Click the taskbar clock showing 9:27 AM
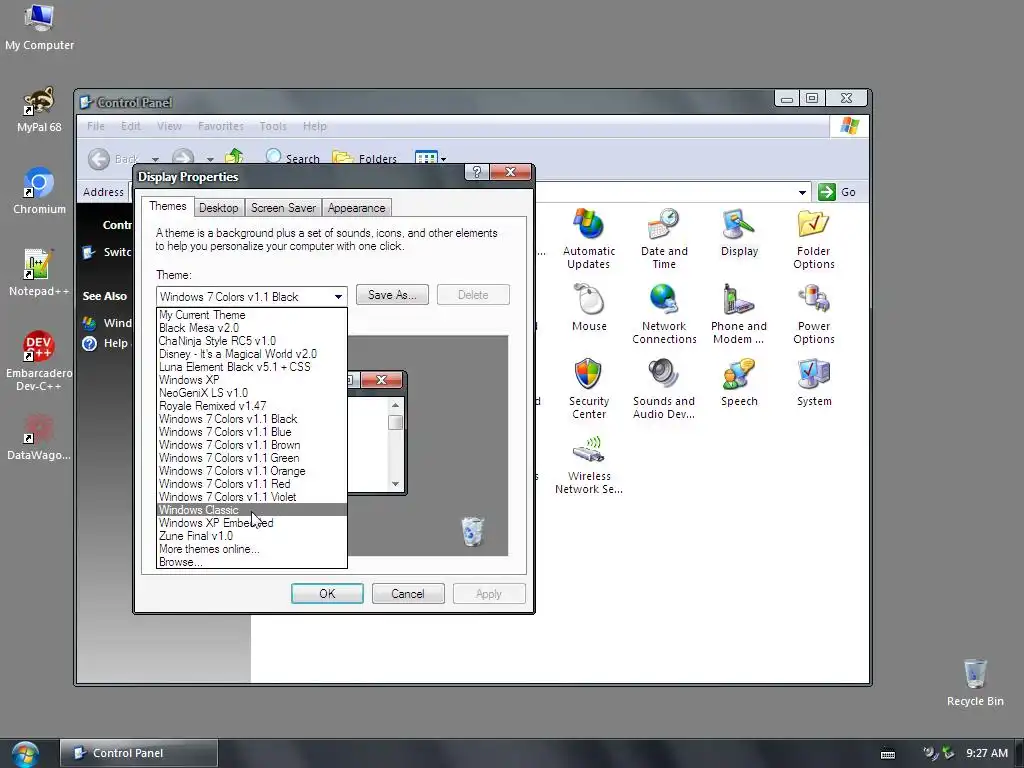Image resolution: width=1024 pixels, height=768 pixels. pos(987,753)
